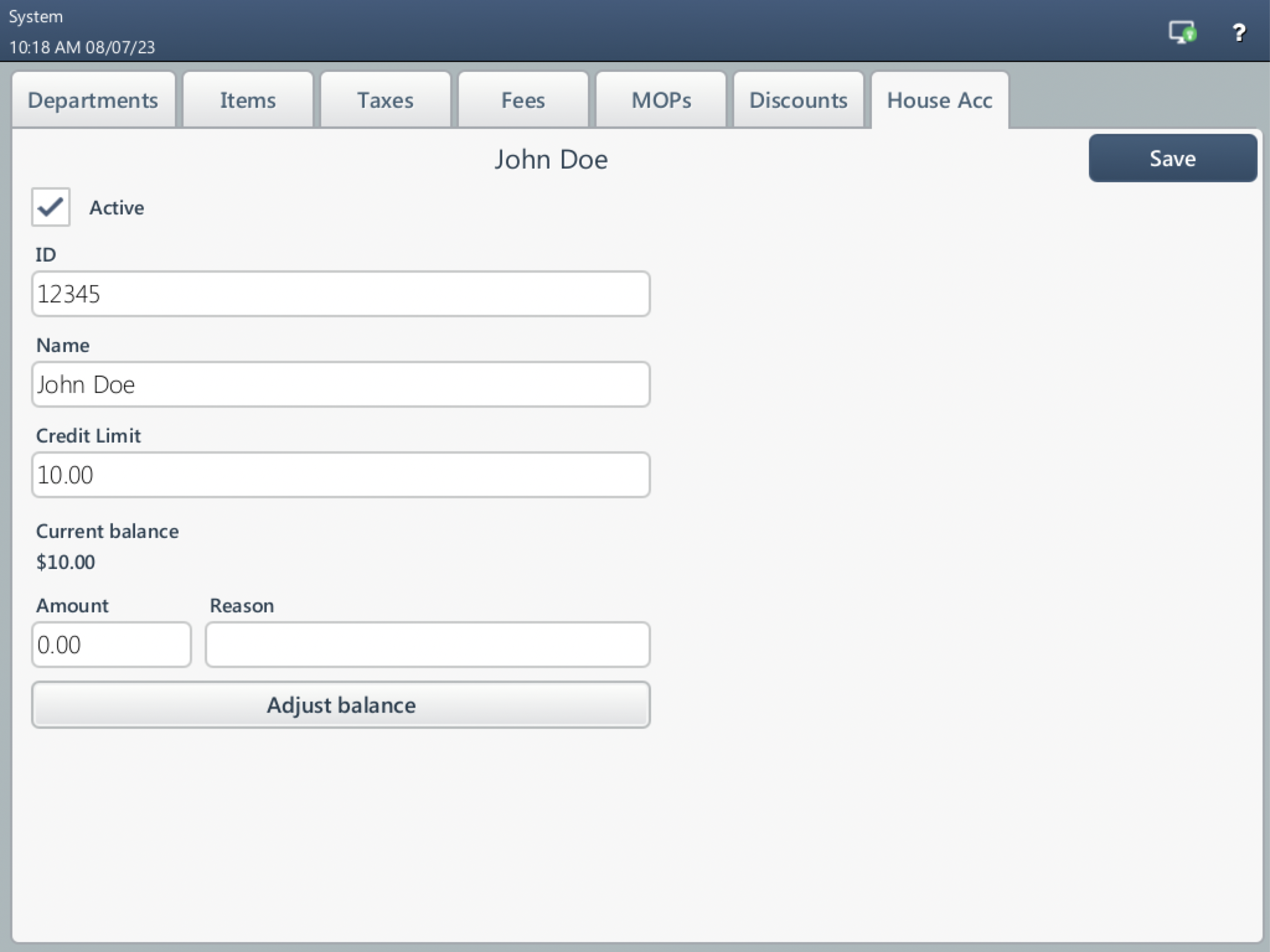Click the Credit Limit field showing 10.00
The height and width of the screenshot is (952, 1270).
pyautogui.click(x=340, y=474)
